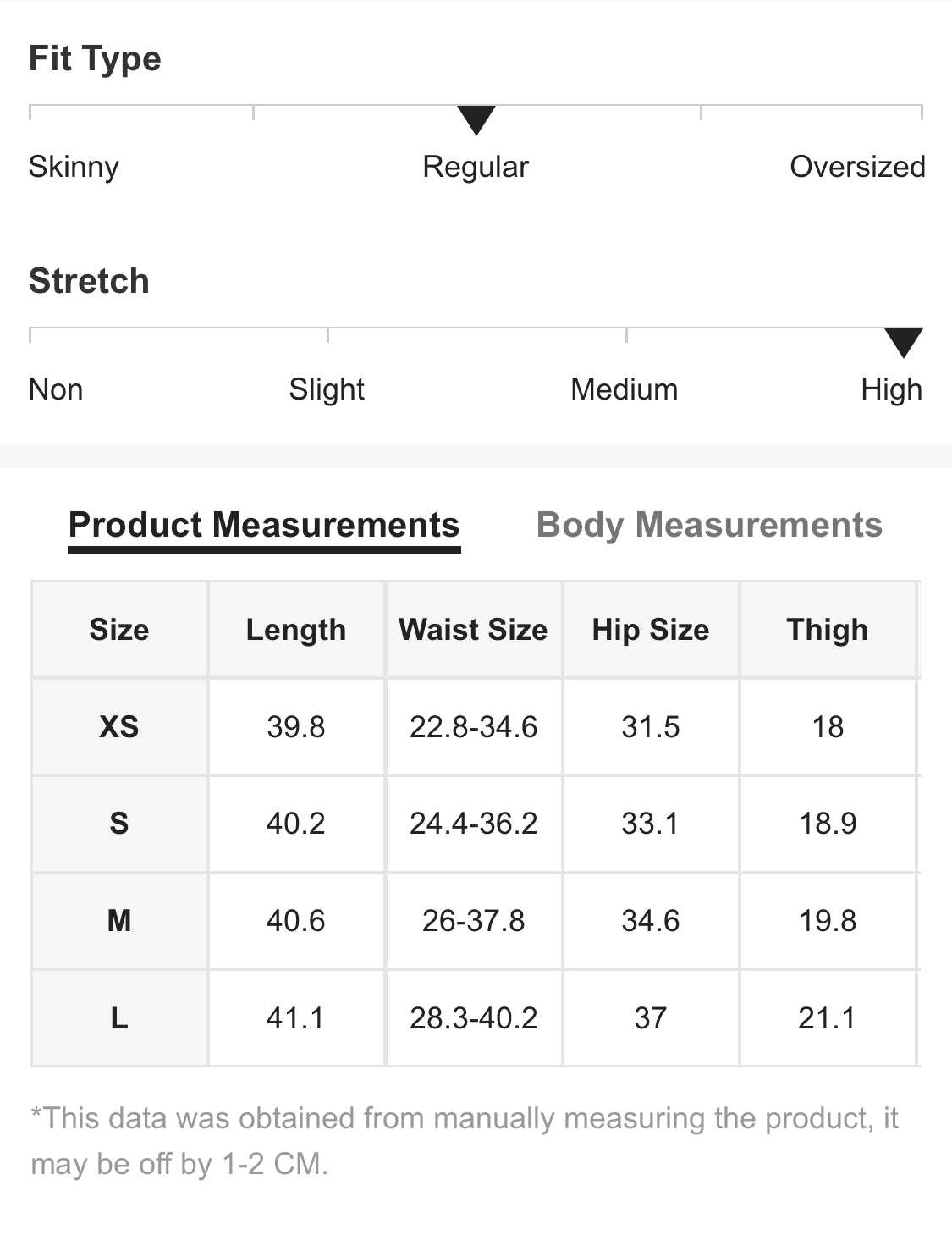Tap the Skinny fit label
952x1235 pixels.
click(x=74, y=167)
